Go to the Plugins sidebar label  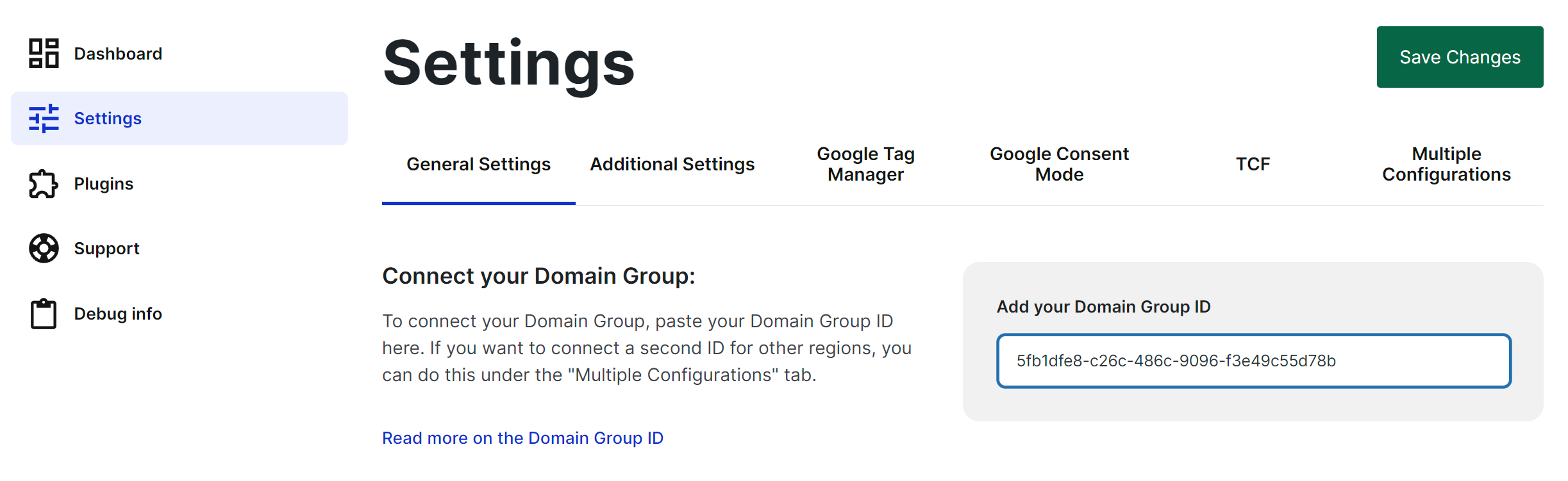(x=104, y=184)
